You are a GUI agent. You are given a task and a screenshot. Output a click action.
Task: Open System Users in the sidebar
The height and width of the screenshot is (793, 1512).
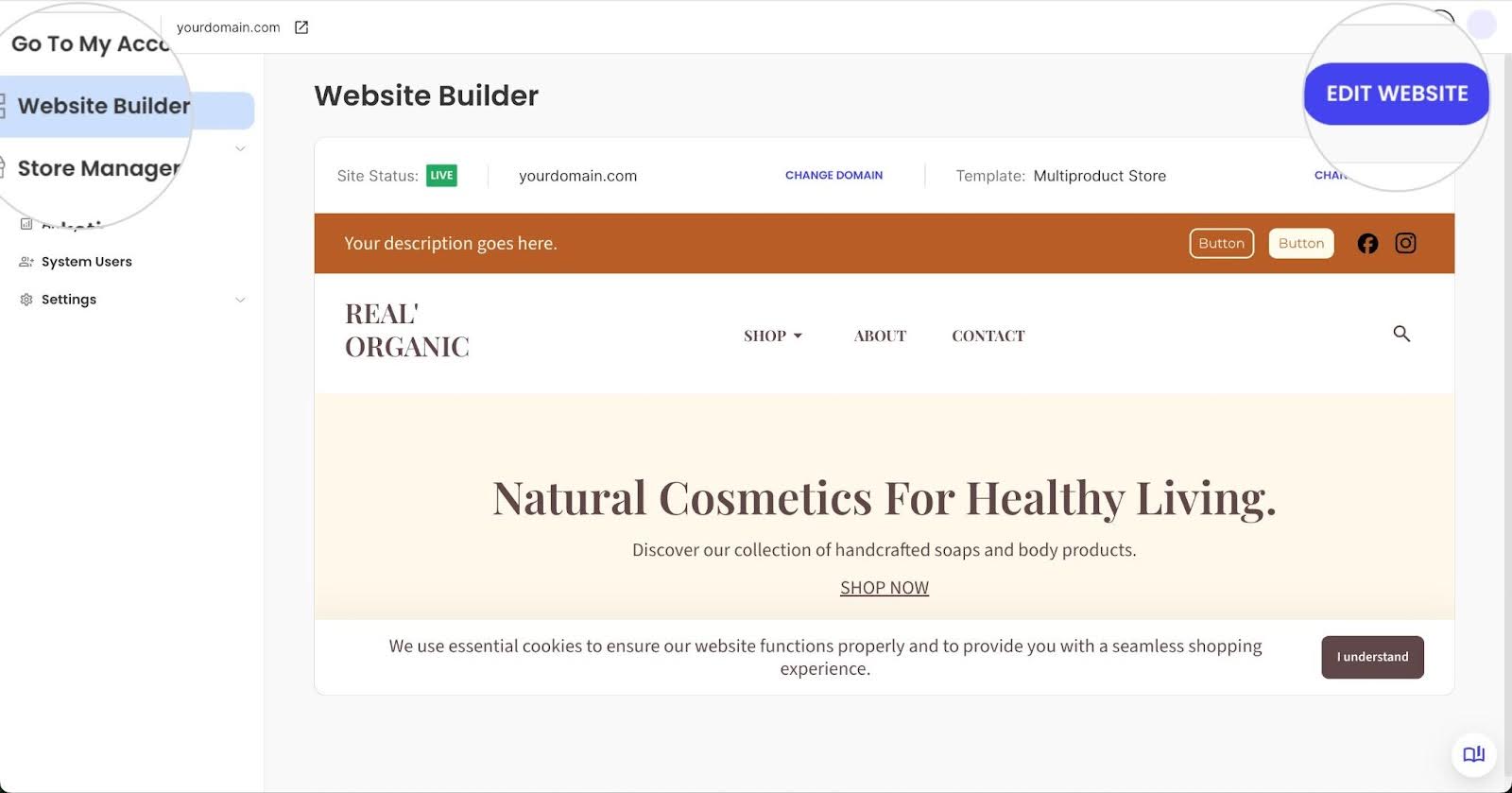point(86,262)
